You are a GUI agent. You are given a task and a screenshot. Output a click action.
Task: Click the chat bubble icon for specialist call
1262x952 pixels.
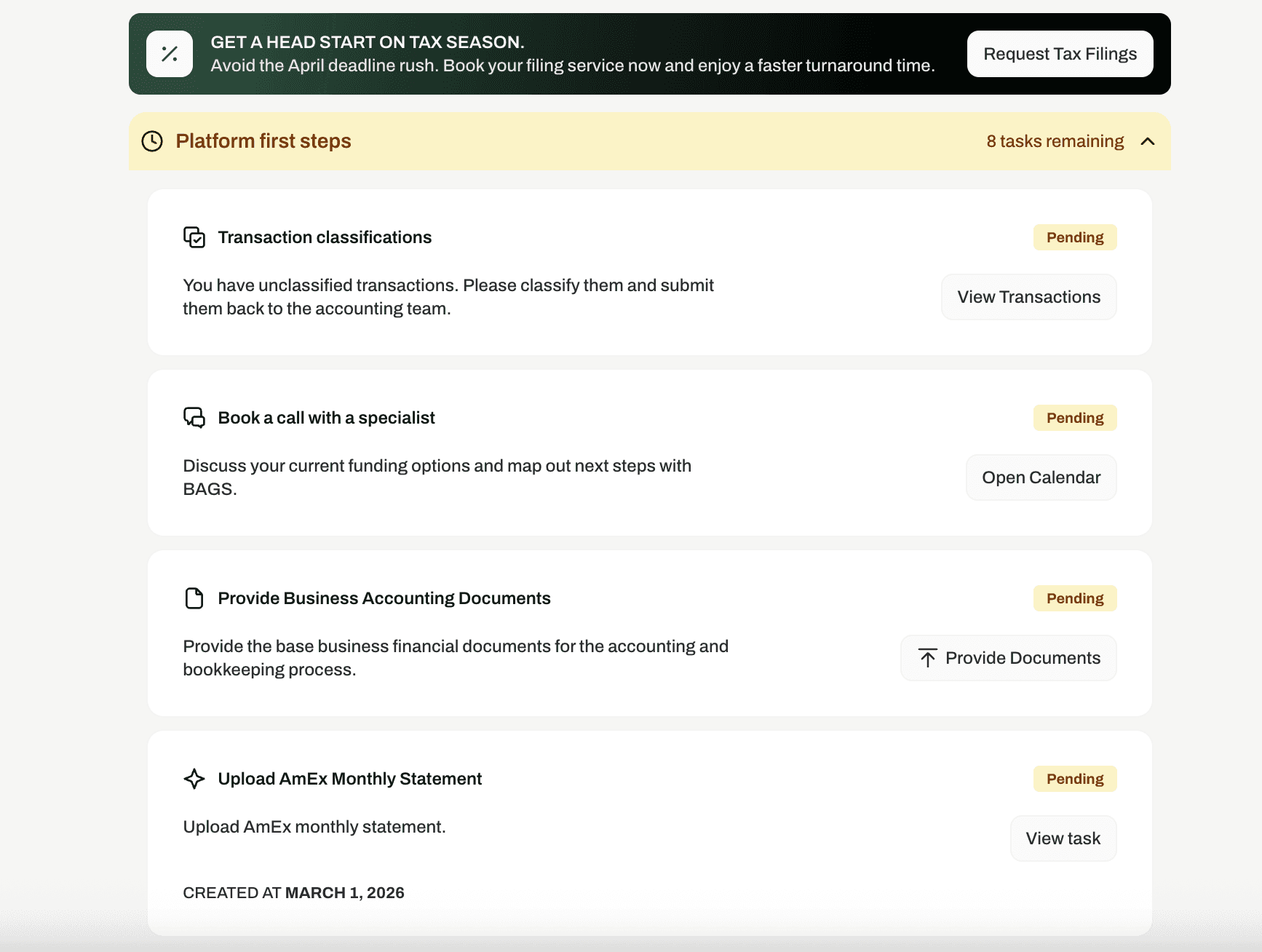194,418
